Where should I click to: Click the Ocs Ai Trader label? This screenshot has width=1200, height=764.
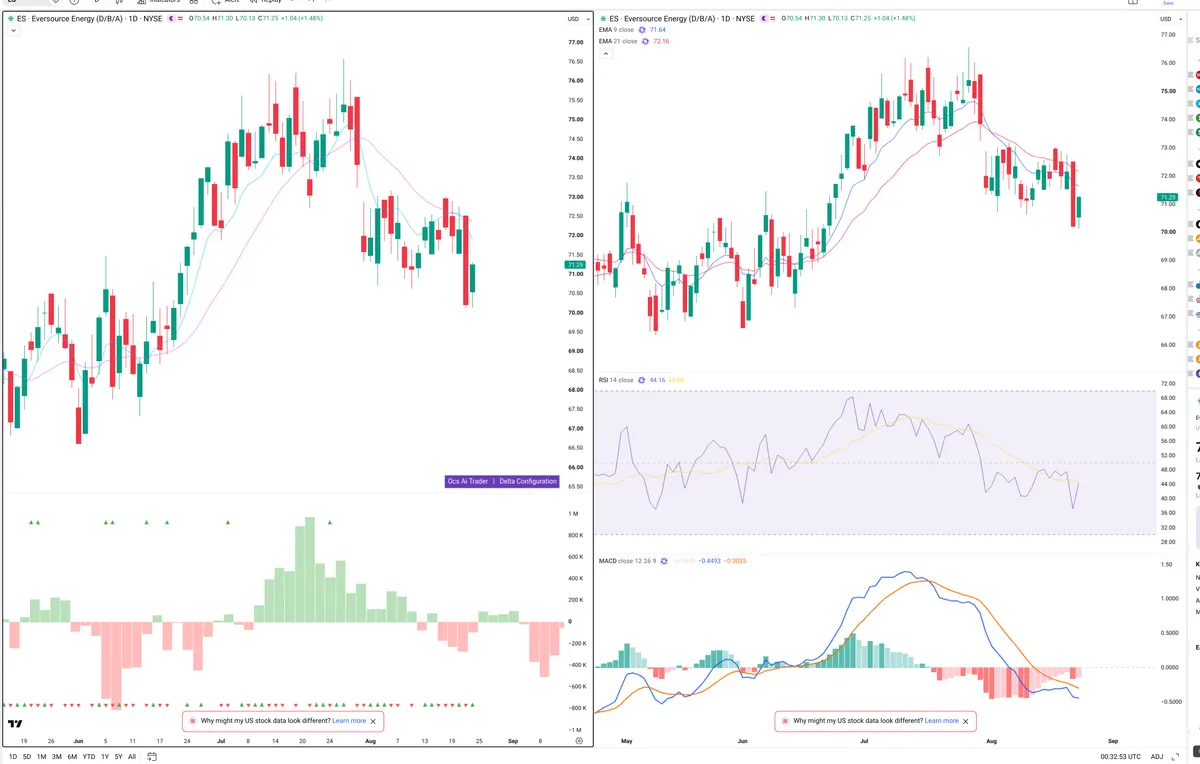point(467,481)
